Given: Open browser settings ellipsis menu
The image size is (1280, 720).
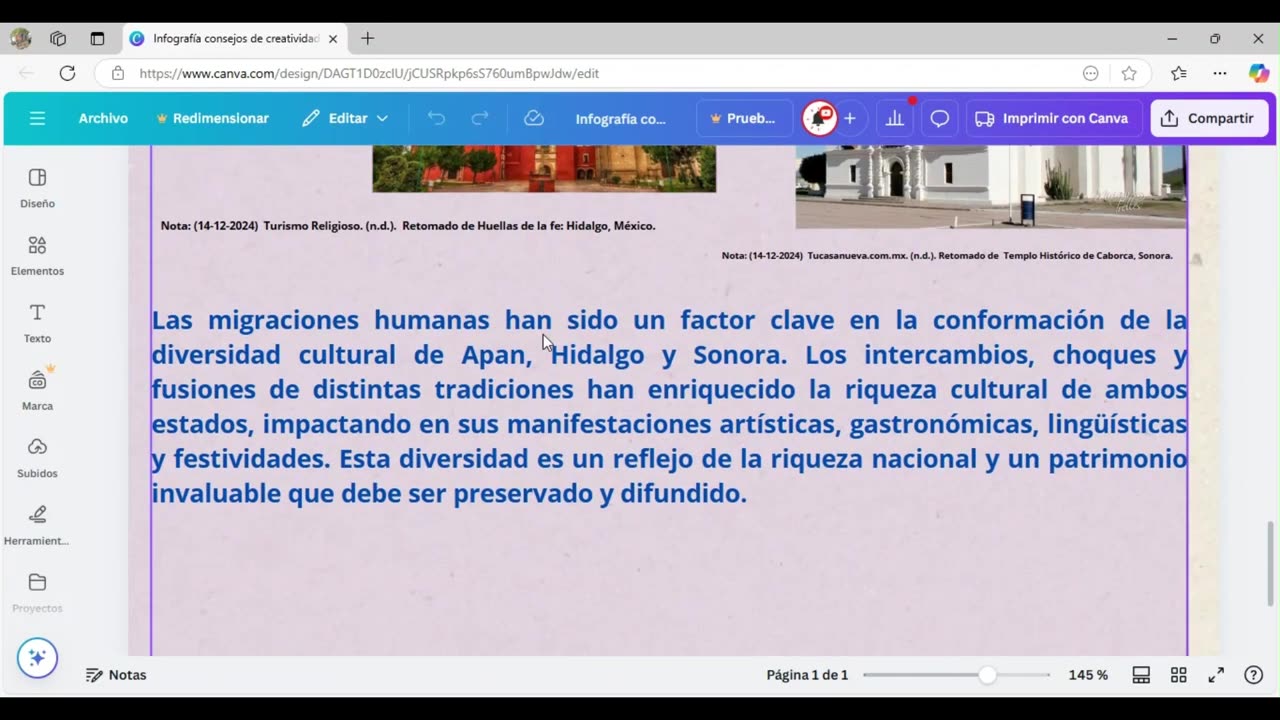Looking at the screenshot, I should point(1220,73).
